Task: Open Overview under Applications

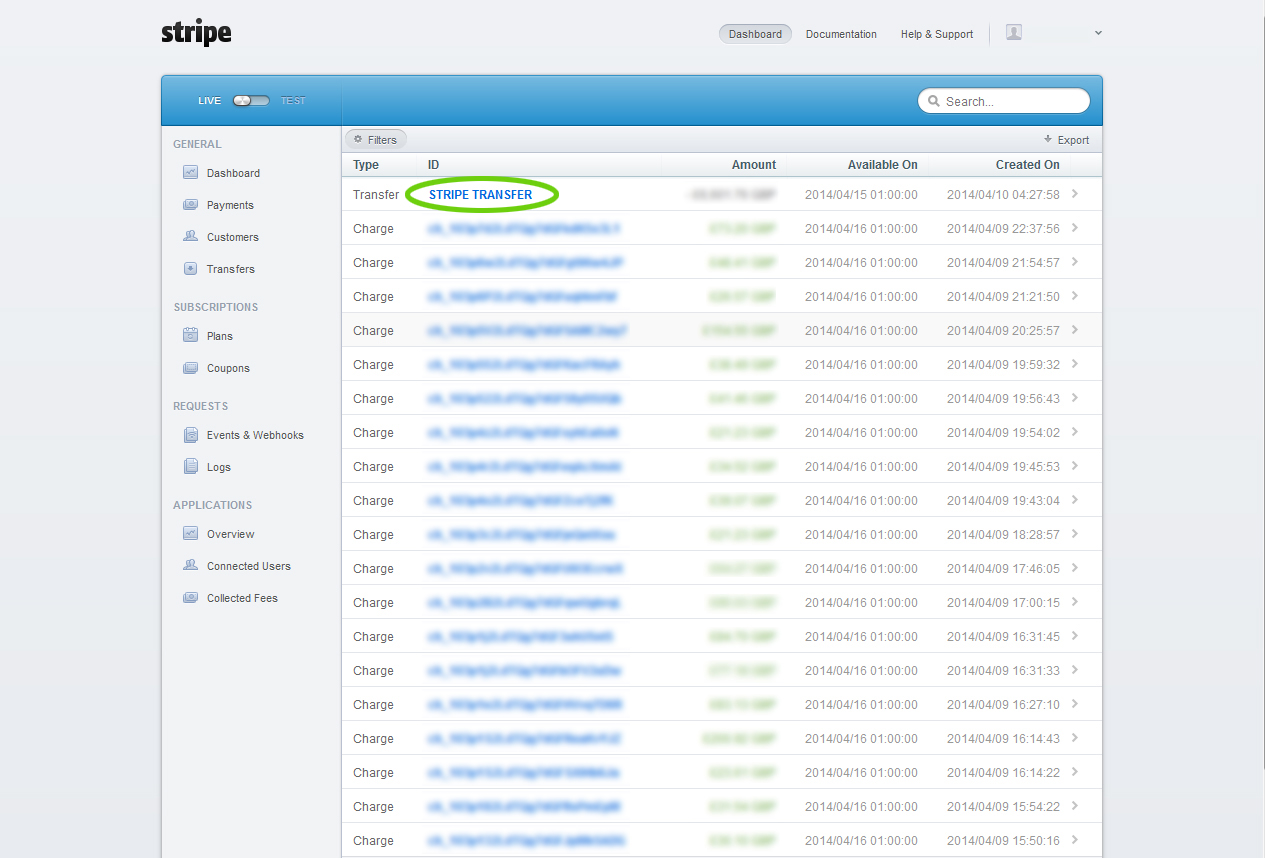Action: pyautogui.click(x=231, y=534)
